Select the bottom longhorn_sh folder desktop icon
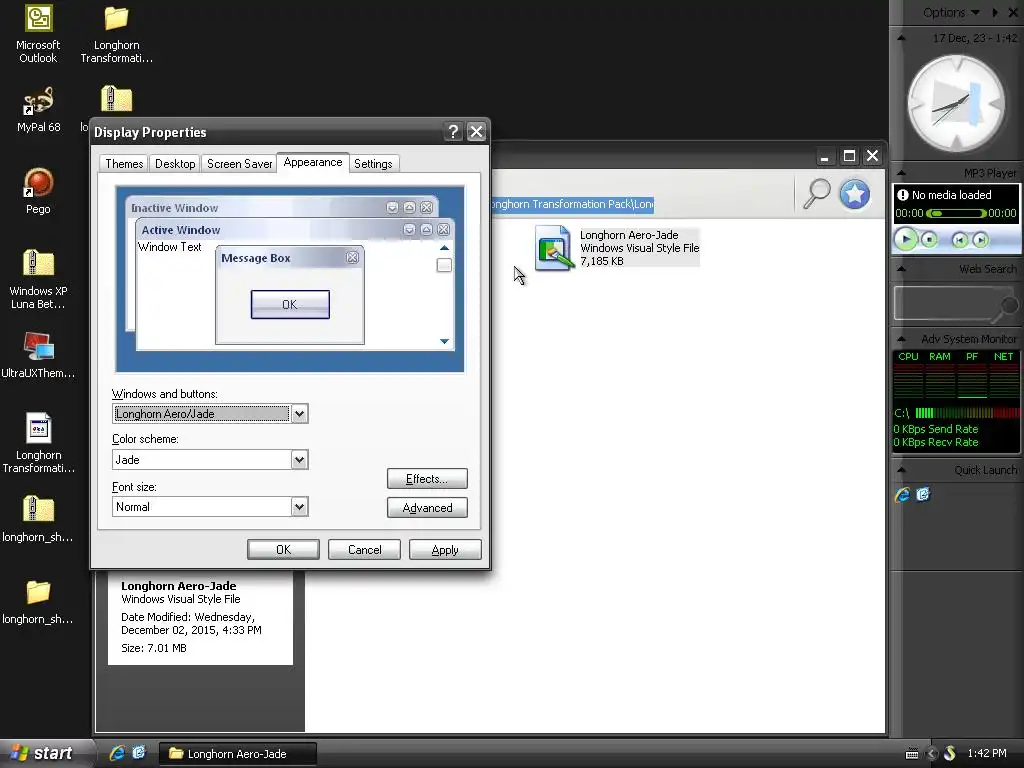This screenshot has height=768, width=1024. coord(38,601)
